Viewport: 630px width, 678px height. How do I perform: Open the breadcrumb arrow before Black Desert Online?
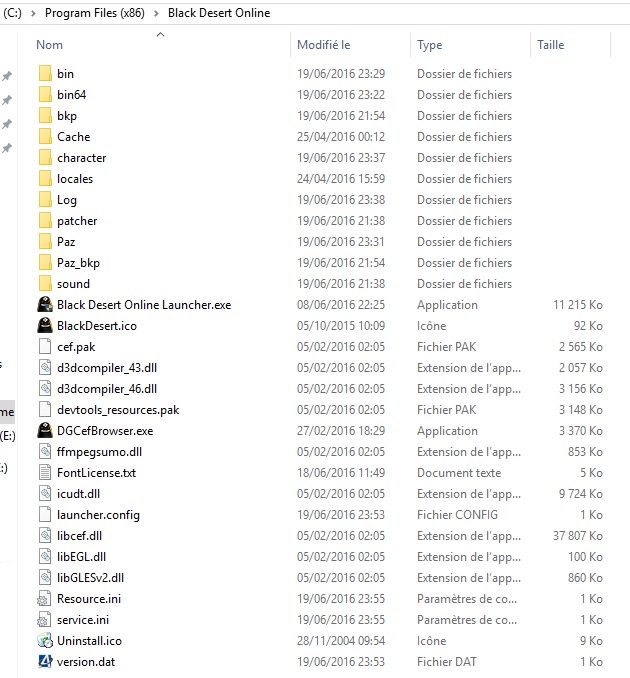pyautogui.click(x=154, y=13)
